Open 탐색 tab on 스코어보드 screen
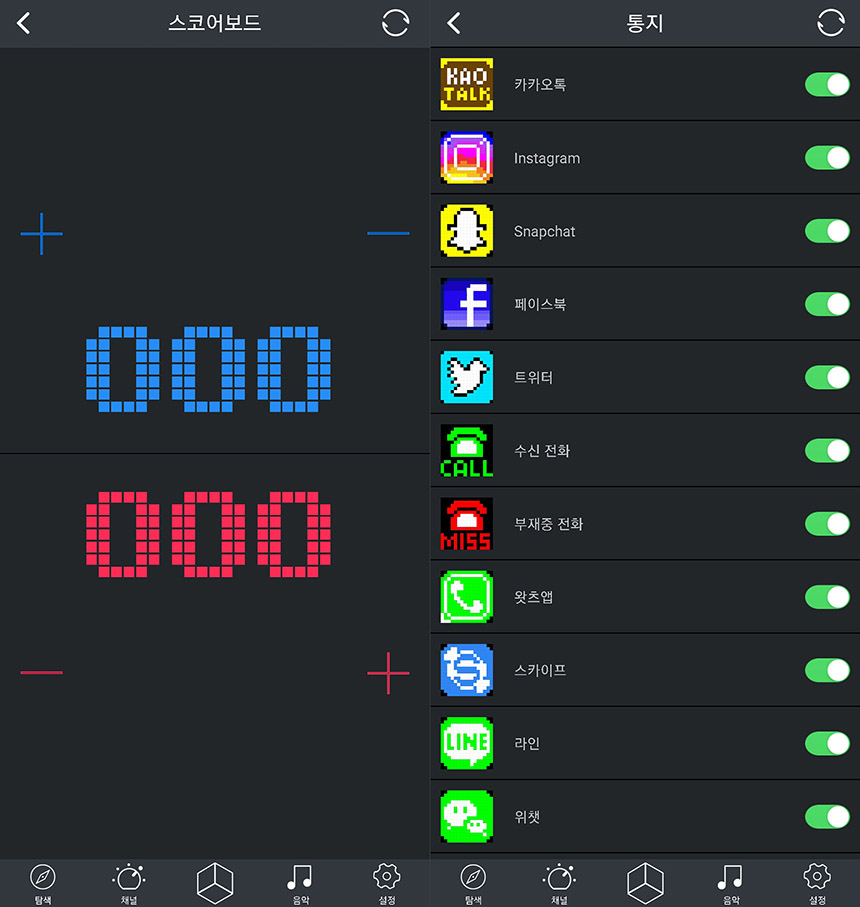Viewport: 860px width, 907px height. coord(43,884)
